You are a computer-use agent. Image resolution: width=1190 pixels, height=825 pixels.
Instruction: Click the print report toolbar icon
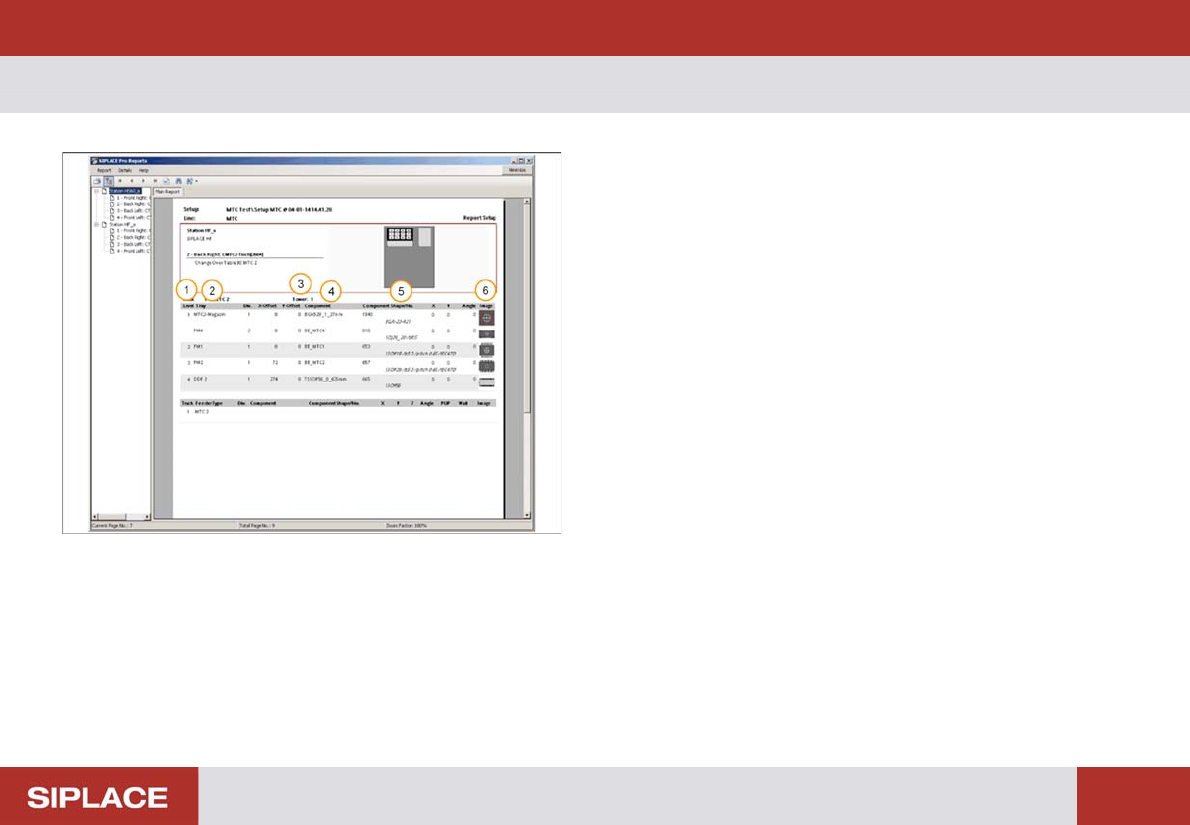click(x=97, y=181)
